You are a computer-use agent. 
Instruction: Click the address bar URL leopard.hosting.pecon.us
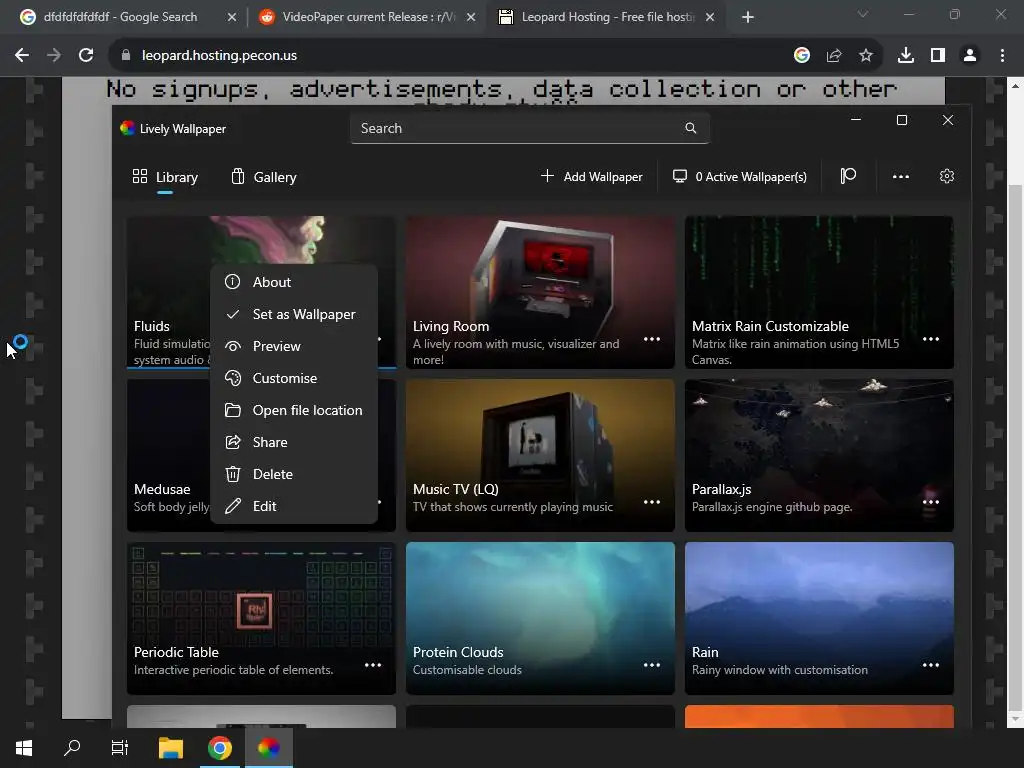219,56
